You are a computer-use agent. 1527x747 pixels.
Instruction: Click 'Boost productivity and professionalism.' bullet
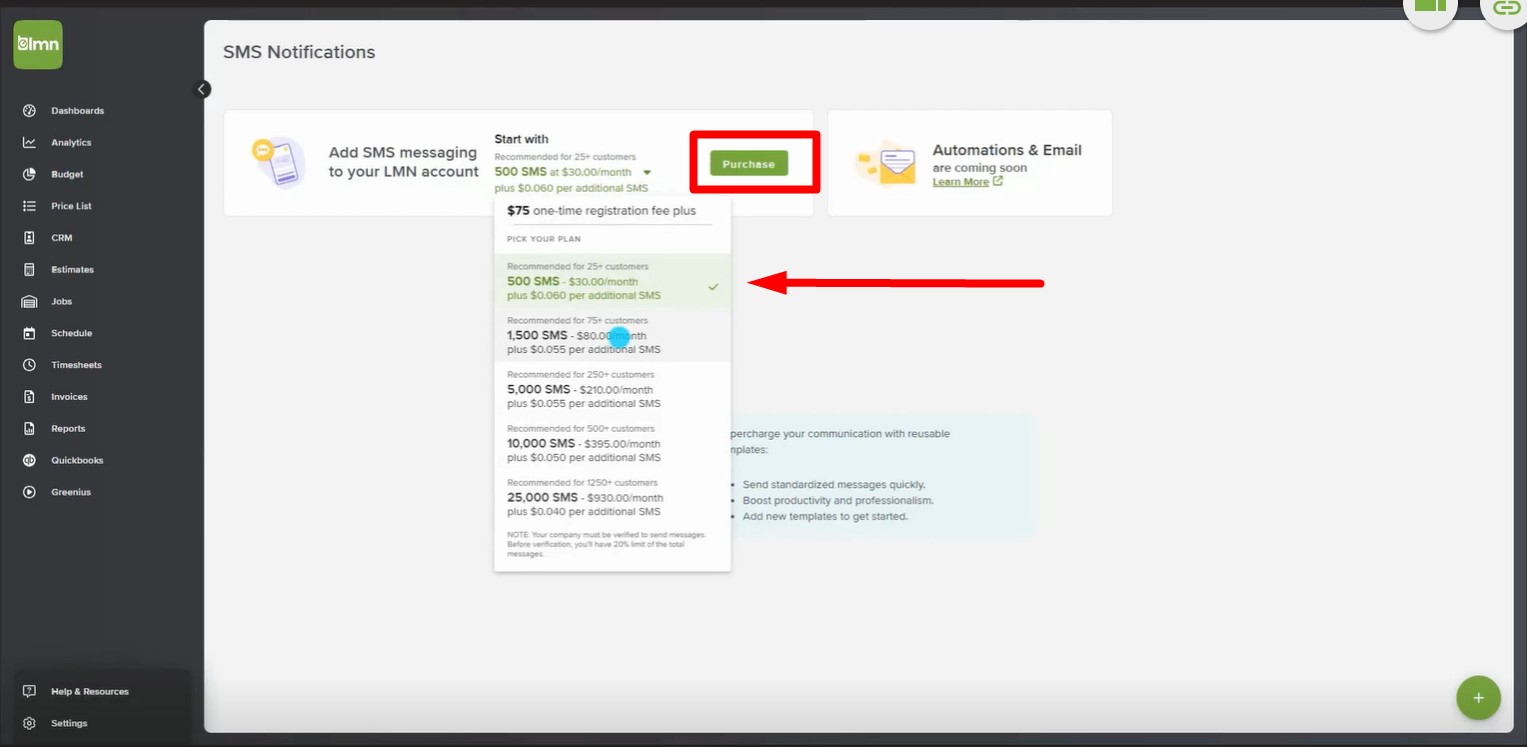click(838, 501)
